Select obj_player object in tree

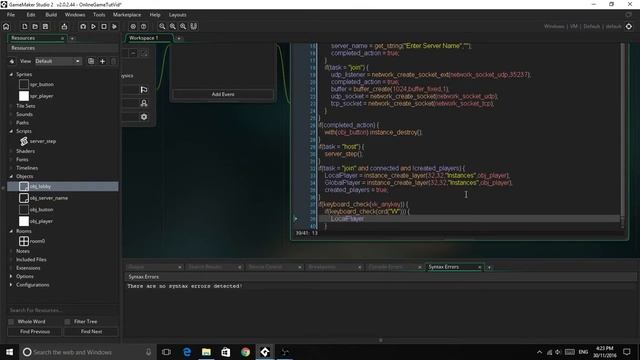[x=41, y=221]
